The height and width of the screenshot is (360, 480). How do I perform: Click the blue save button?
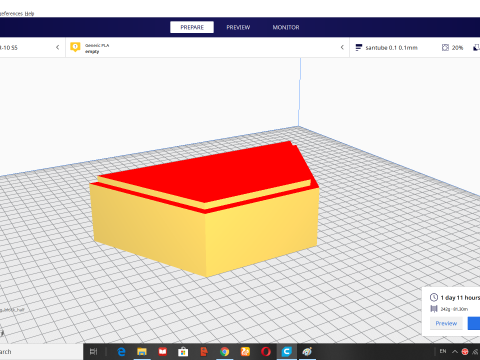[474, 323]
